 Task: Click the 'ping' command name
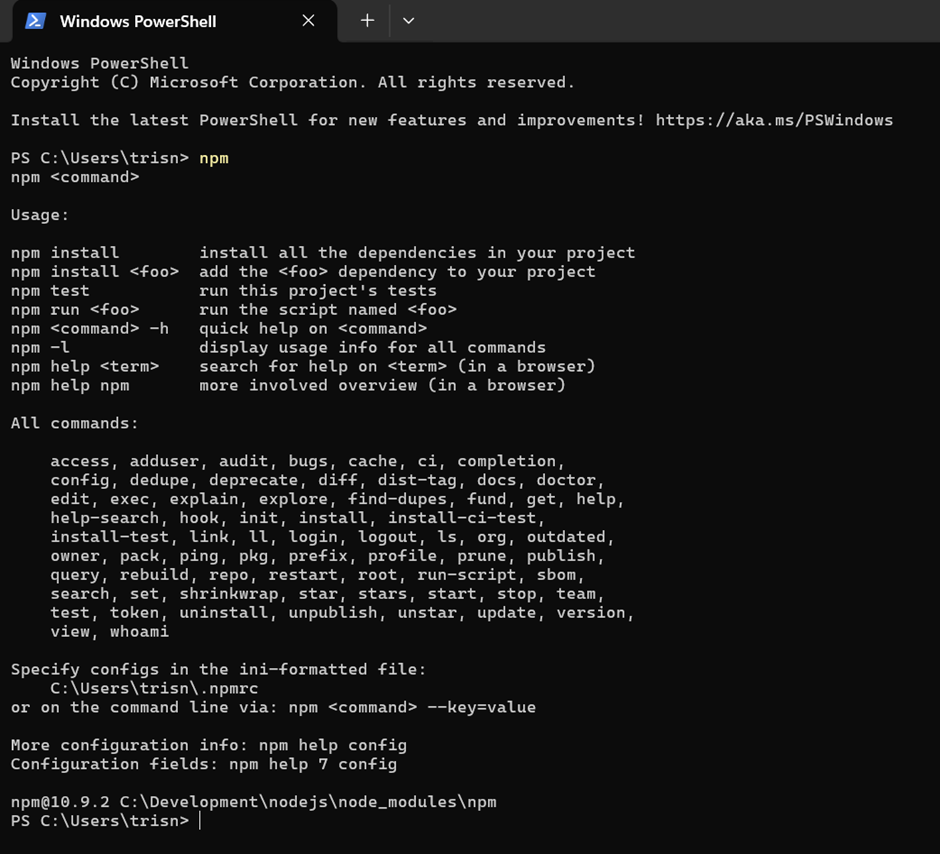pyautogui.click(x=199, y=556)
